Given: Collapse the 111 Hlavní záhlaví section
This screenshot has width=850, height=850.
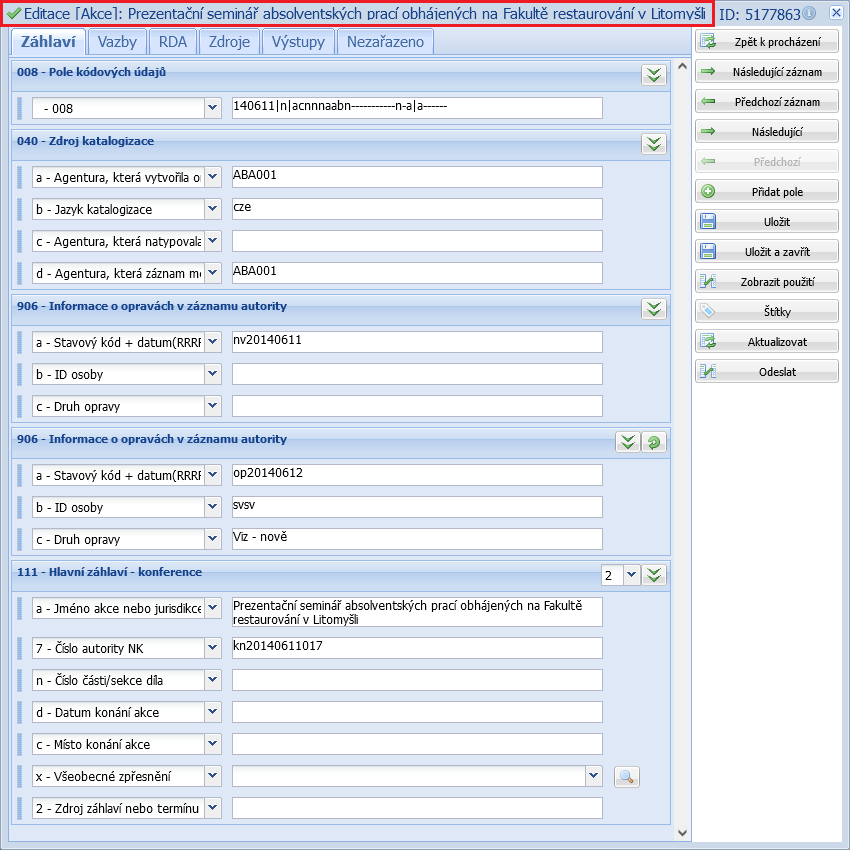Looking at the screenshot, I should click(654, 575).
